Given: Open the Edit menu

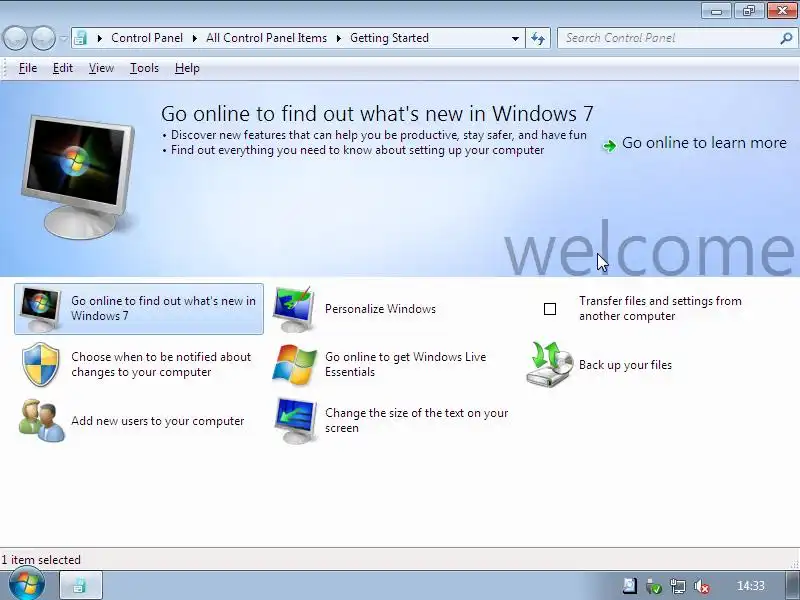Looking at the screenshot, I should 63,68.
